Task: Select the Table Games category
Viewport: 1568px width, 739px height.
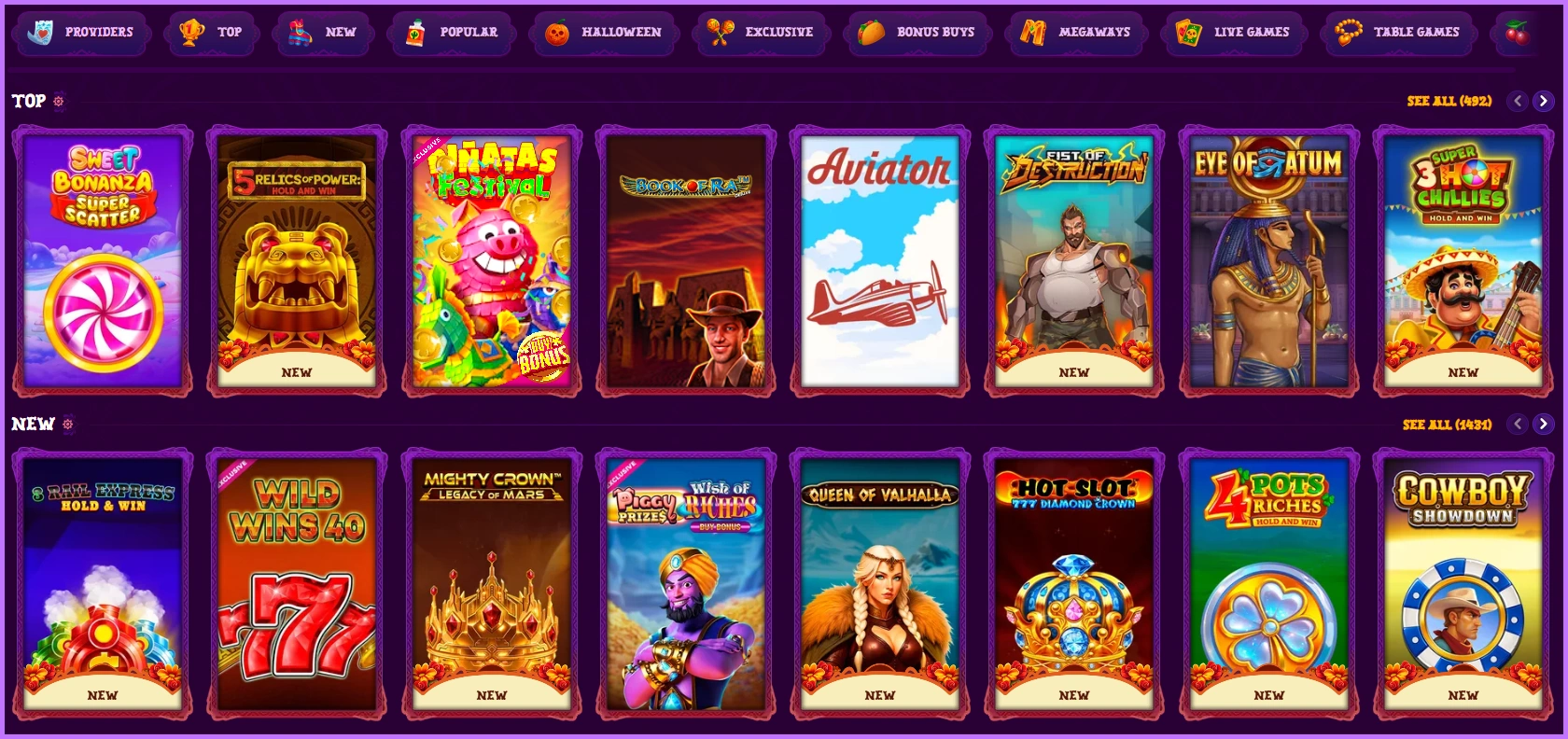Action: [1398, 33]
